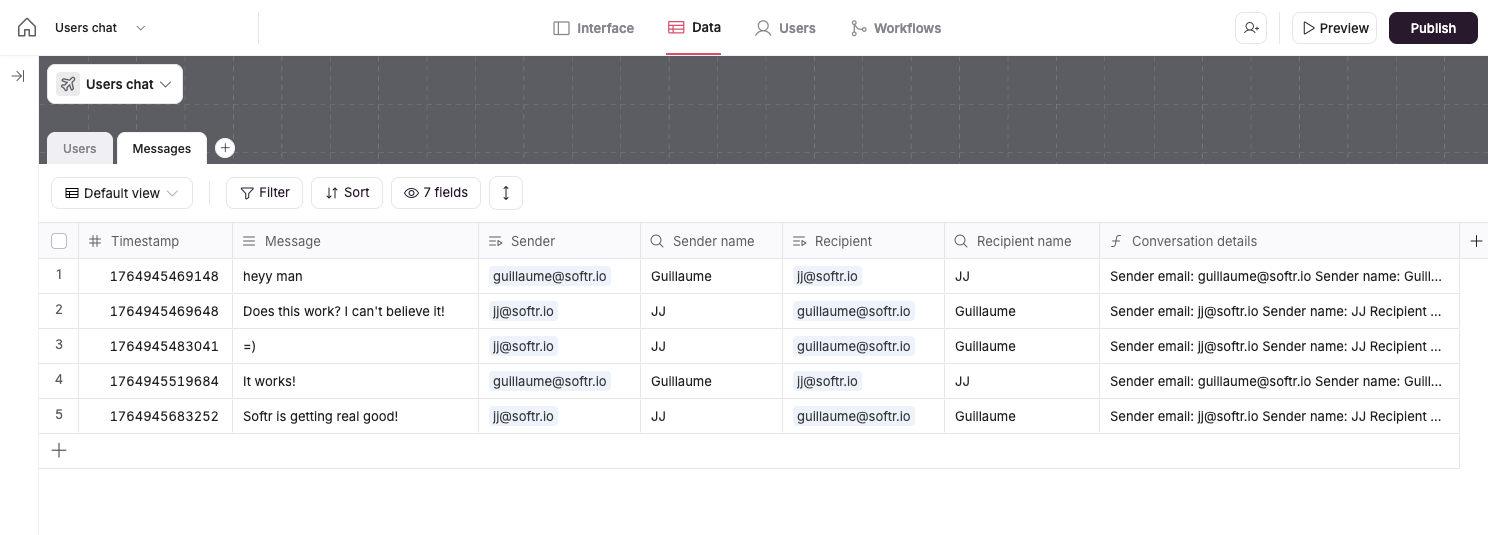
Task: Click the add collaborator icon
Action: (1251, 28)
